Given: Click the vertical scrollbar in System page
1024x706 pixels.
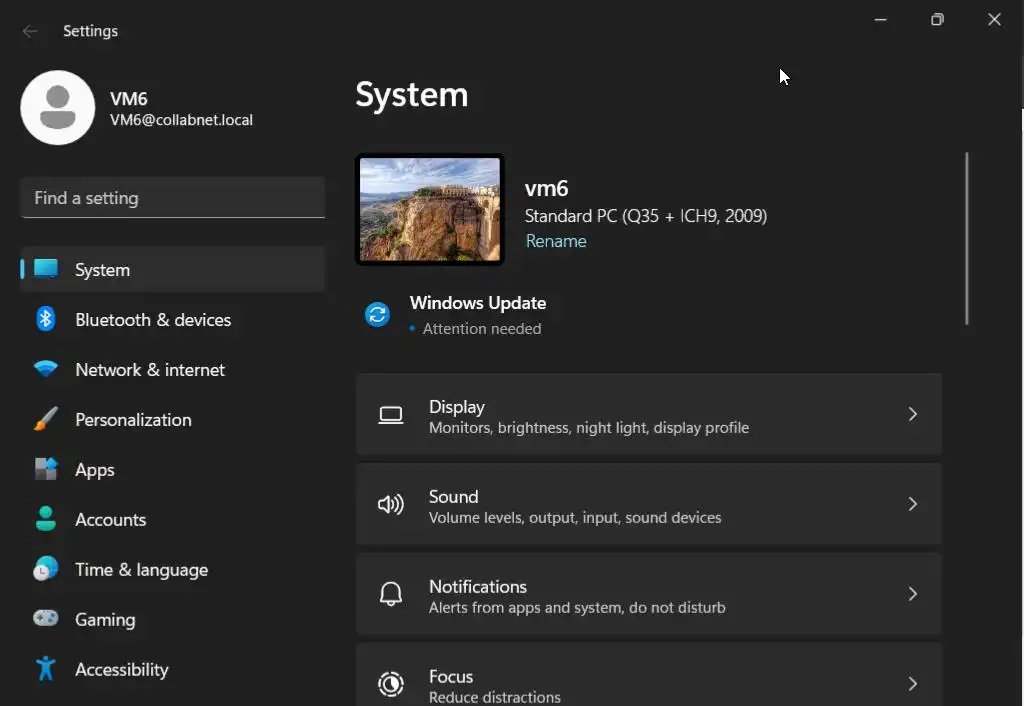Looking at the screenshot, I should coord(967,238).
